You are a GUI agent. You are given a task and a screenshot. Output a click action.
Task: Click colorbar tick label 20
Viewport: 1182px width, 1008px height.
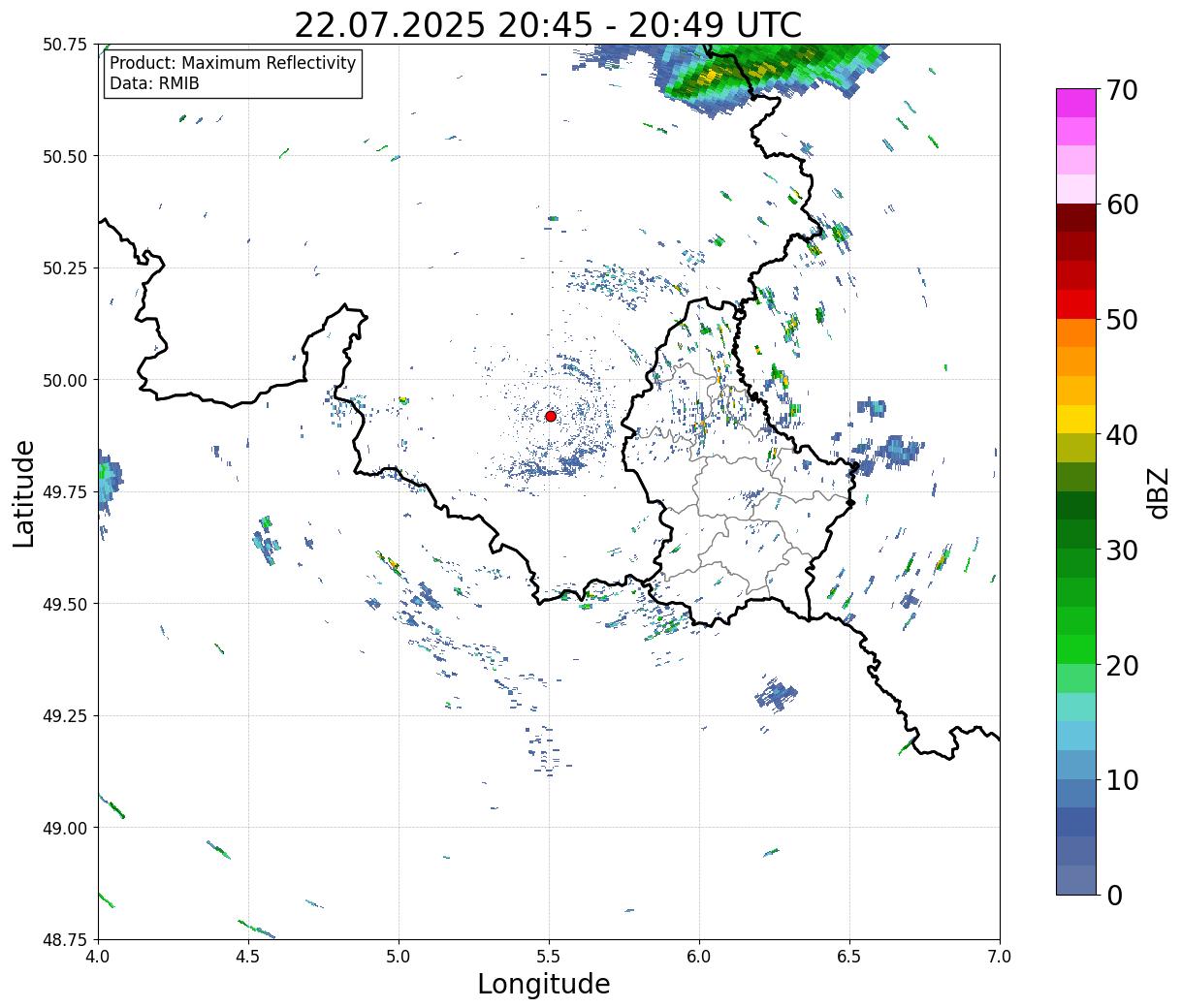(x=1121, y=665)
